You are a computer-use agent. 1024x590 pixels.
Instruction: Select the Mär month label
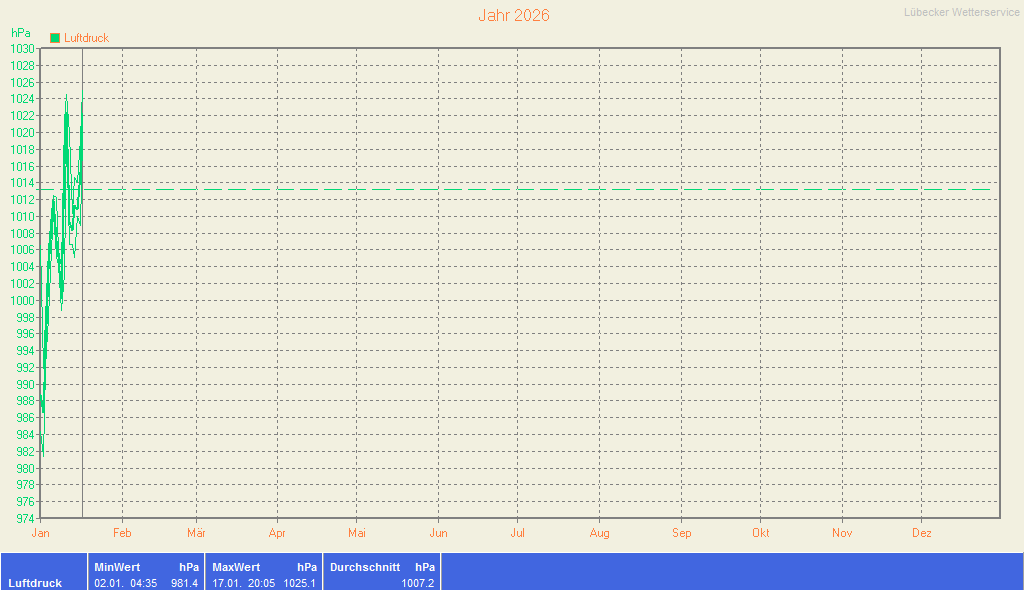click(x=196, y=534)
